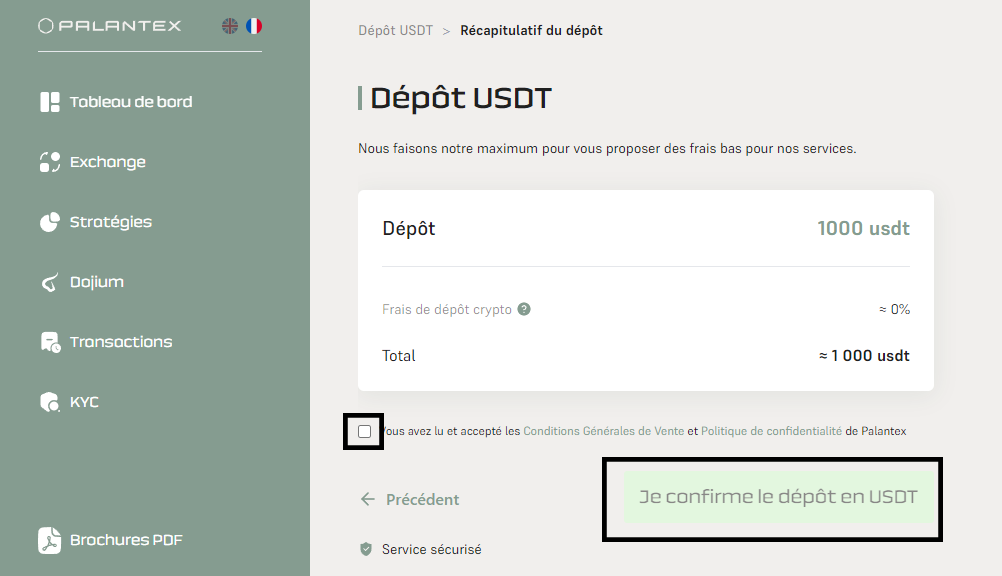This screenshot has height=576, width=1002.
Task: Click the Palantex logo
Action: [109, 26]
